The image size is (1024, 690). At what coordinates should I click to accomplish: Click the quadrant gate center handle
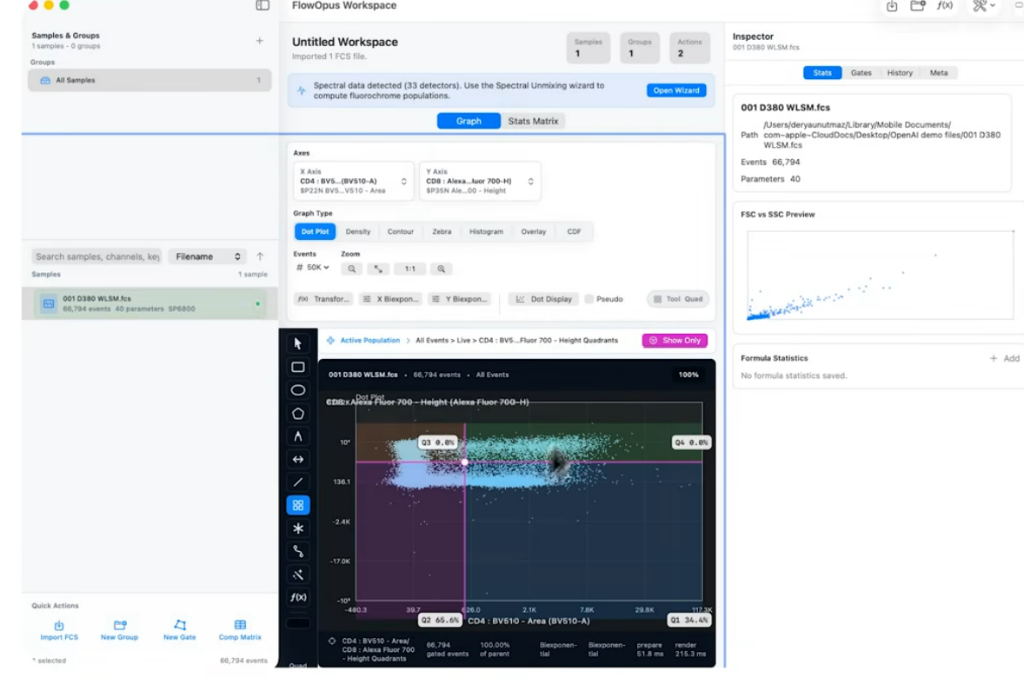point(464,462)
